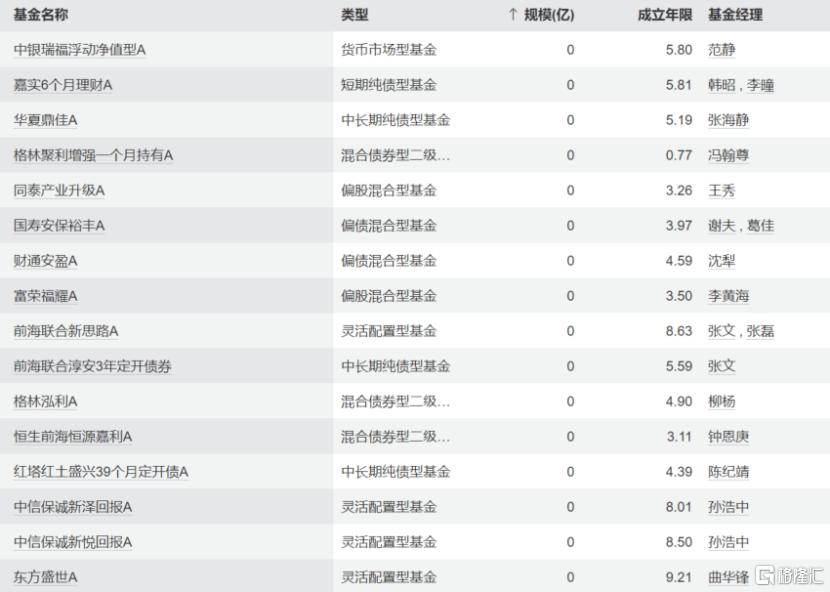
Task: Click 孙浩中 in the 中信保诚新泽回报A row
Action: point(728,507)
